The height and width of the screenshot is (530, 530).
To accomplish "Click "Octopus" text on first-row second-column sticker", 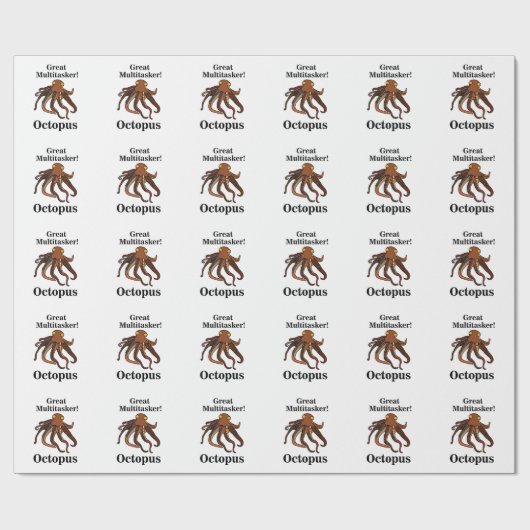I will [139, 125].
